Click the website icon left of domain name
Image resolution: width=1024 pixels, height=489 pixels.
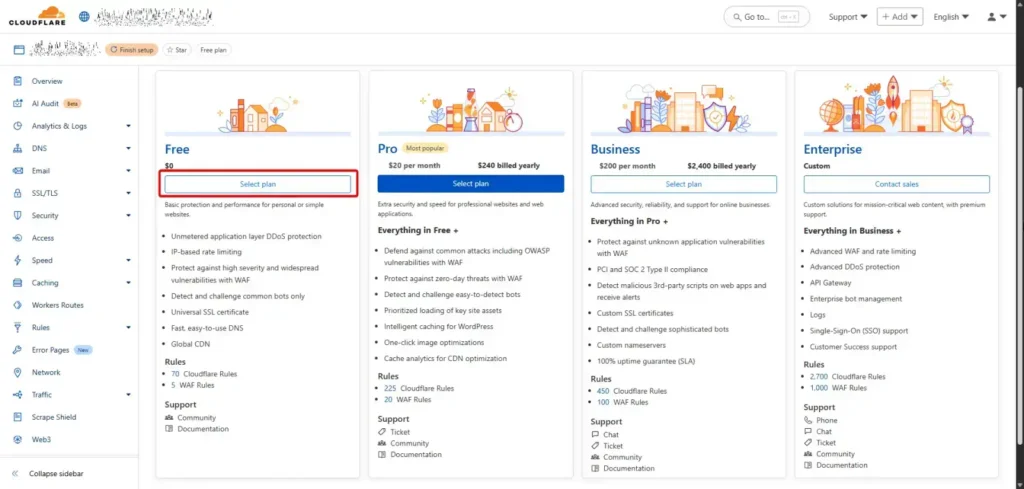(19, 50)
